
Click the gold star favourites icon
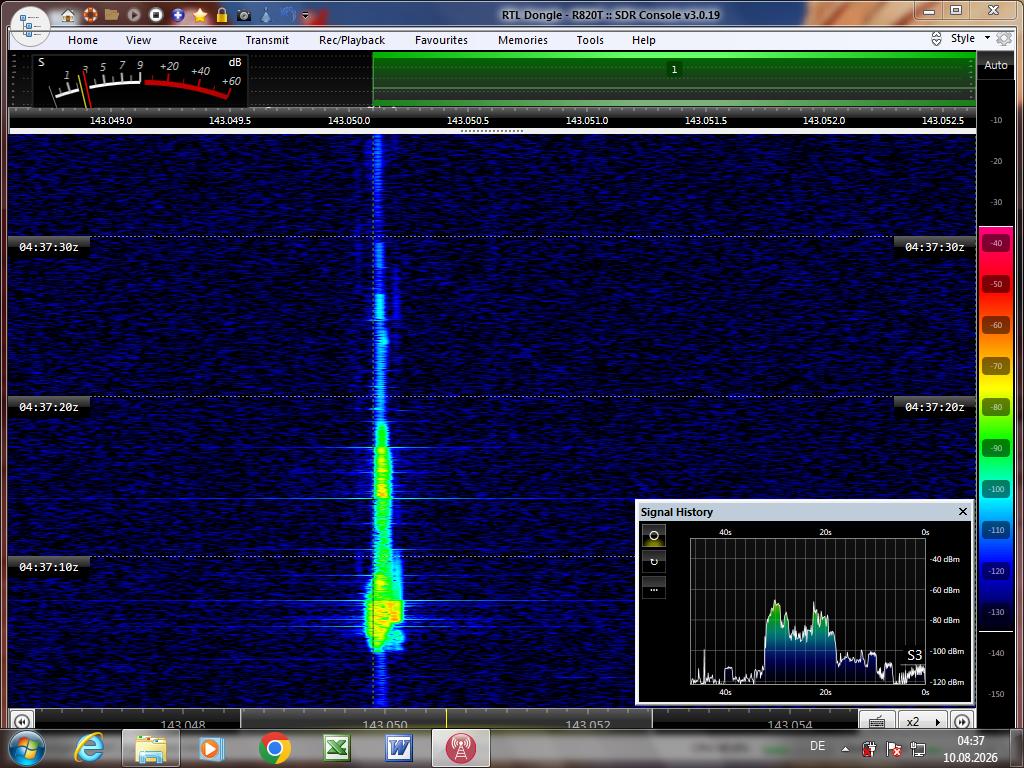[x=200, y=14]
